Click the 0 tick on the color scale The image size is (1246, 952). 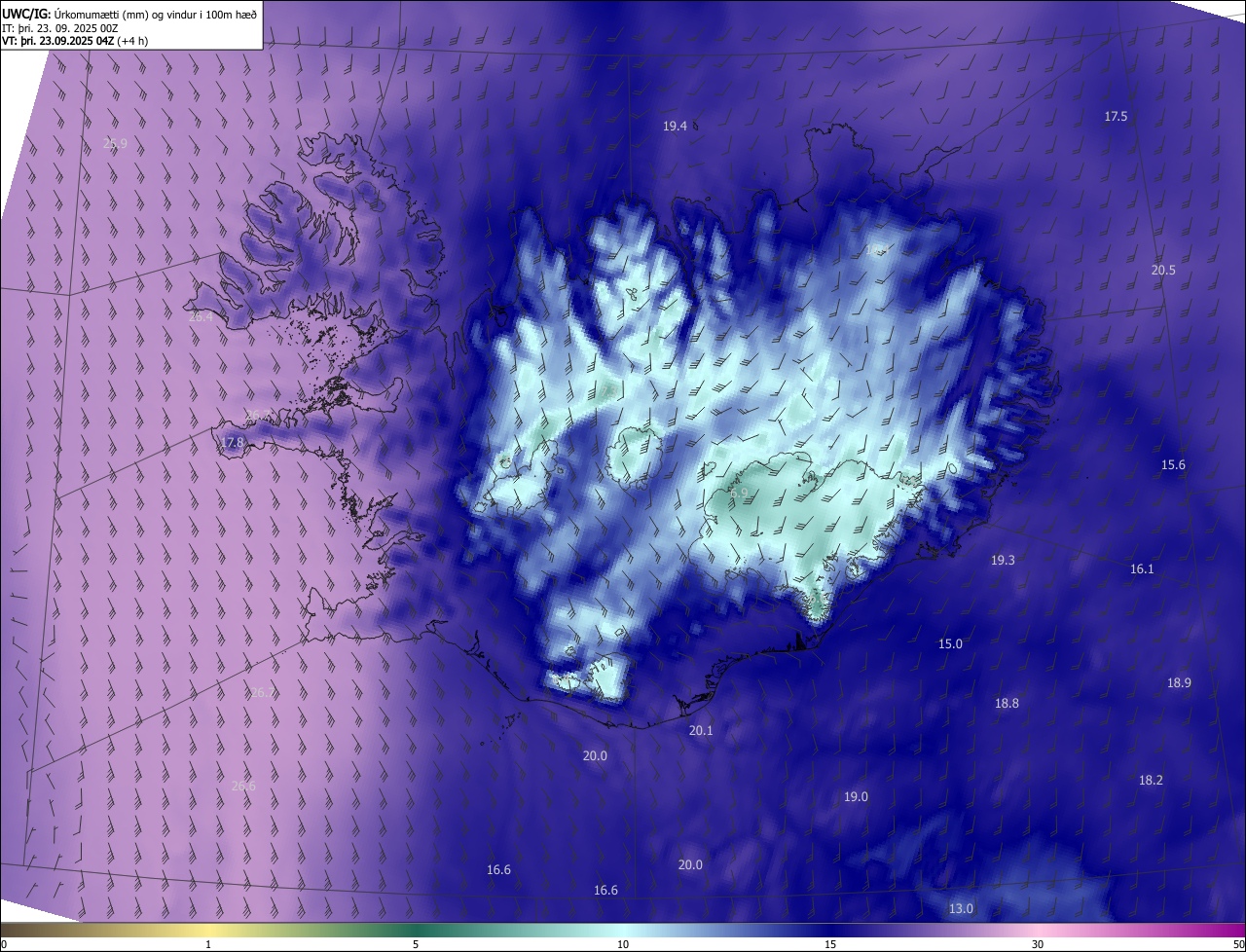tap(3, 945)
